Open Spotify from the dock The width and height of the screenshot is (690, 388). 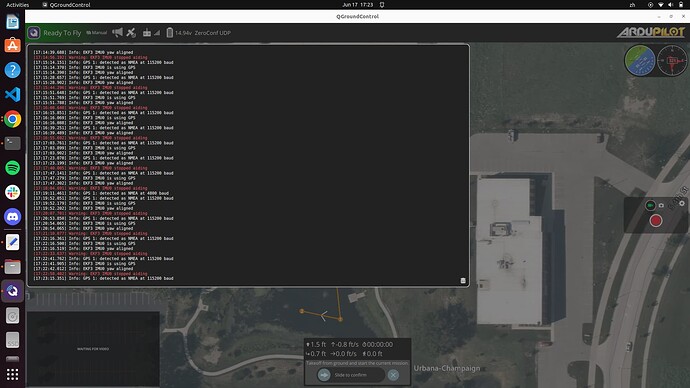coord(12,168)
